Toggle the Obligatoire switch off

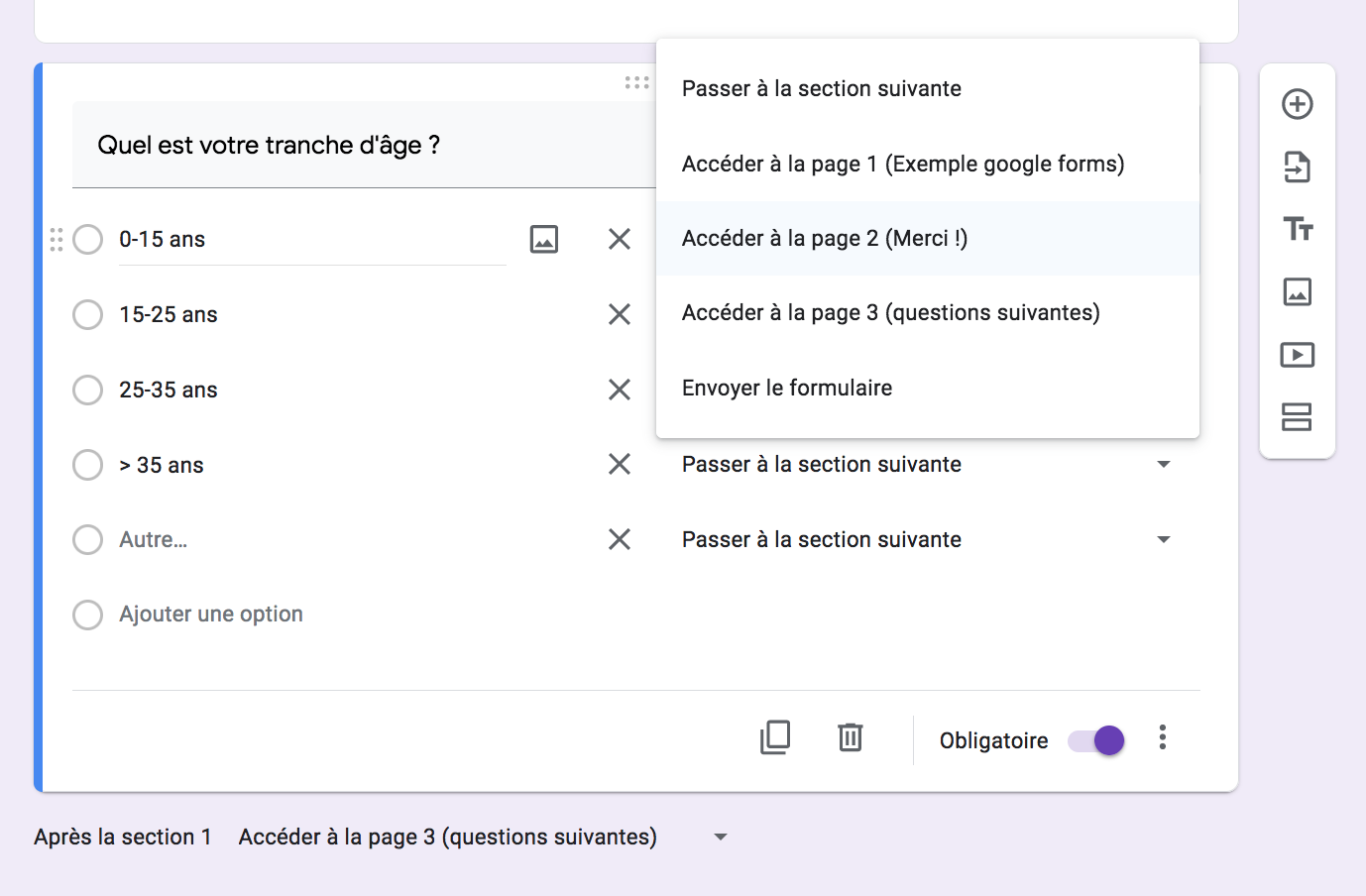click(1096, 740)
